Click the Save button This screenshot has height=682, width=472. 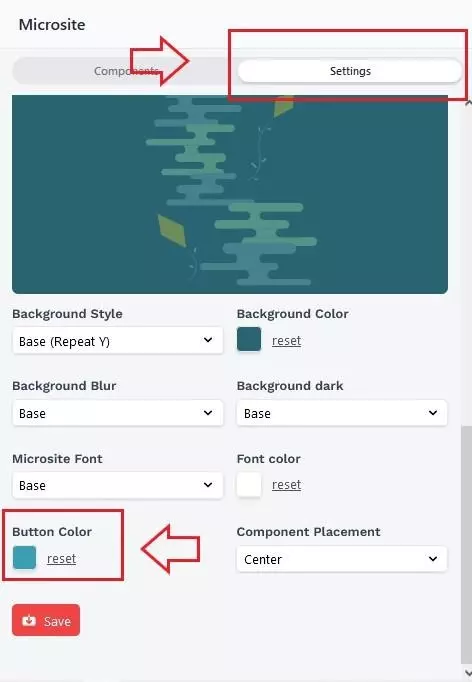coord(46,620)
